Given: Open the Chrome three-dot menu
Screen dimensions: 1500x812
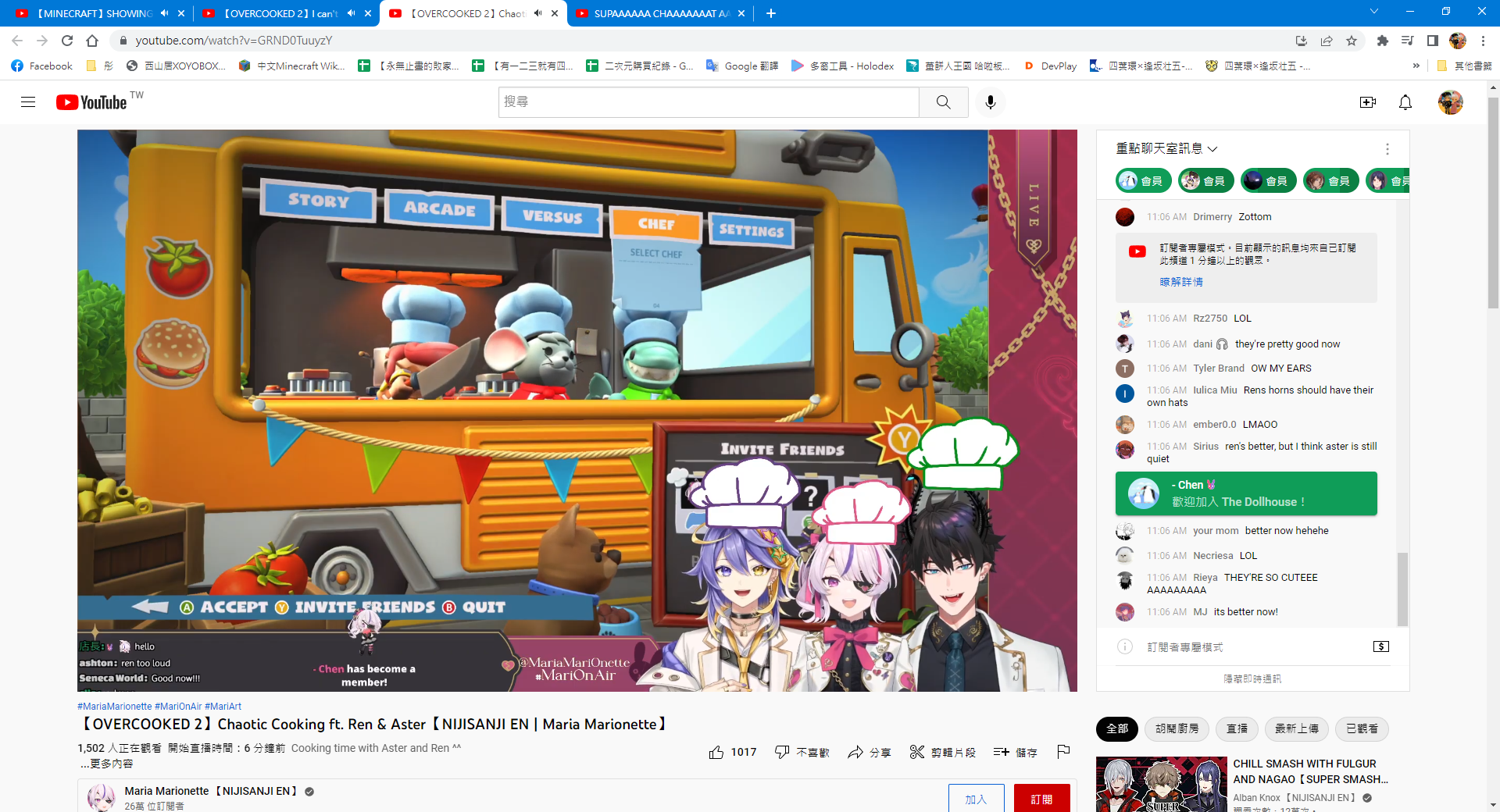Looking at the screenshot, I should coord(1483,41).
